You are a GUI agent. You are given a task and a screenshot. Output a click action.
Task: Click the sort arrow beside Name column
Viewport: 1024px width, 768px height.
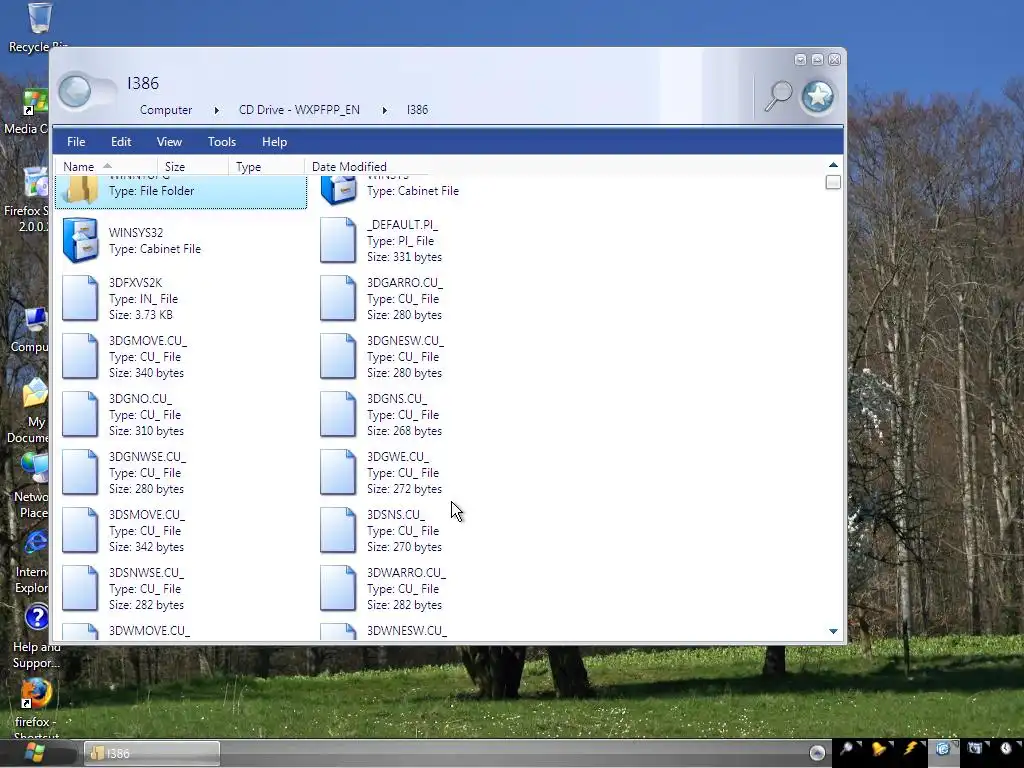(x=107, y=166)
